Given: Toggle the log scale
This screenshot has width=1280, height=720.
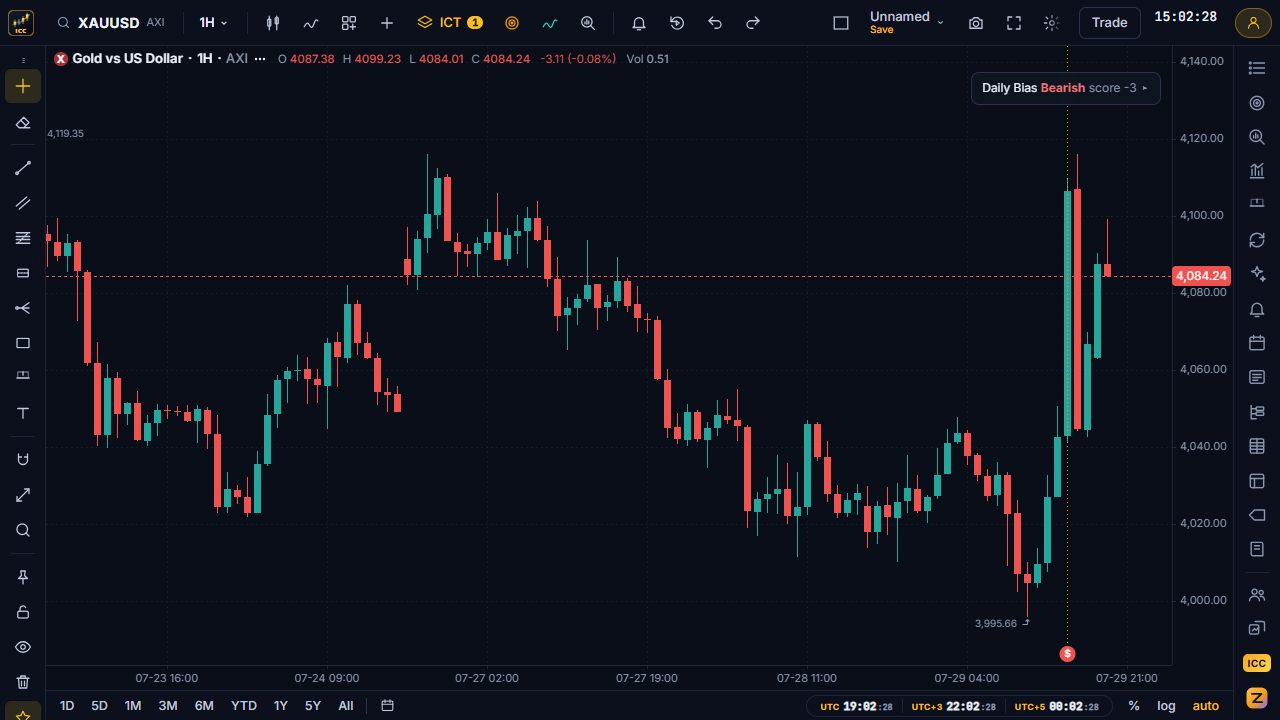Looking at the screenshot, I should coord(1166,706).
